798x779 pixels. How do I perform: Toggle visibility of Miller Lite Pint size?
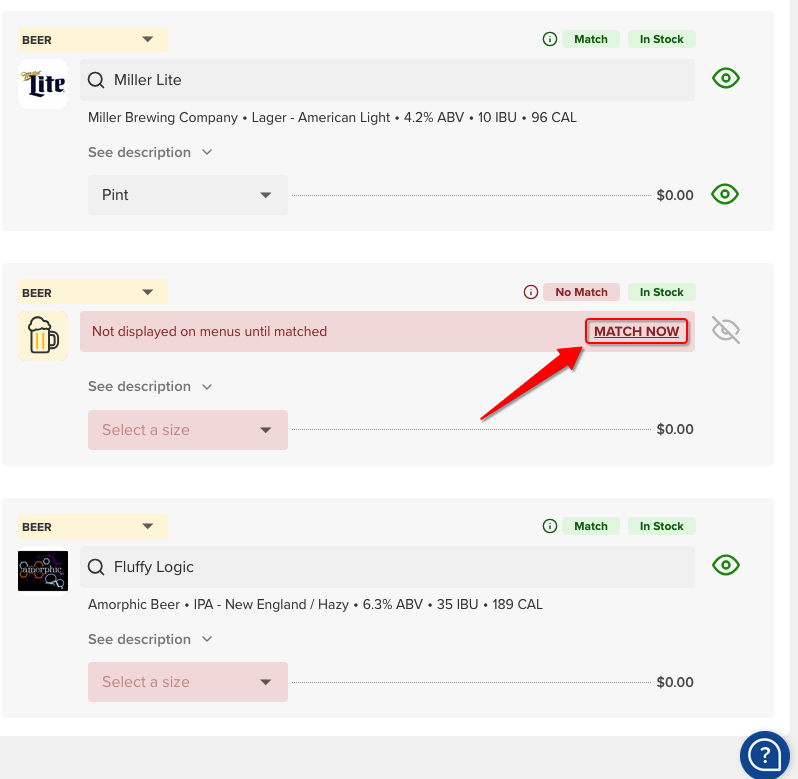coord(725,194)
